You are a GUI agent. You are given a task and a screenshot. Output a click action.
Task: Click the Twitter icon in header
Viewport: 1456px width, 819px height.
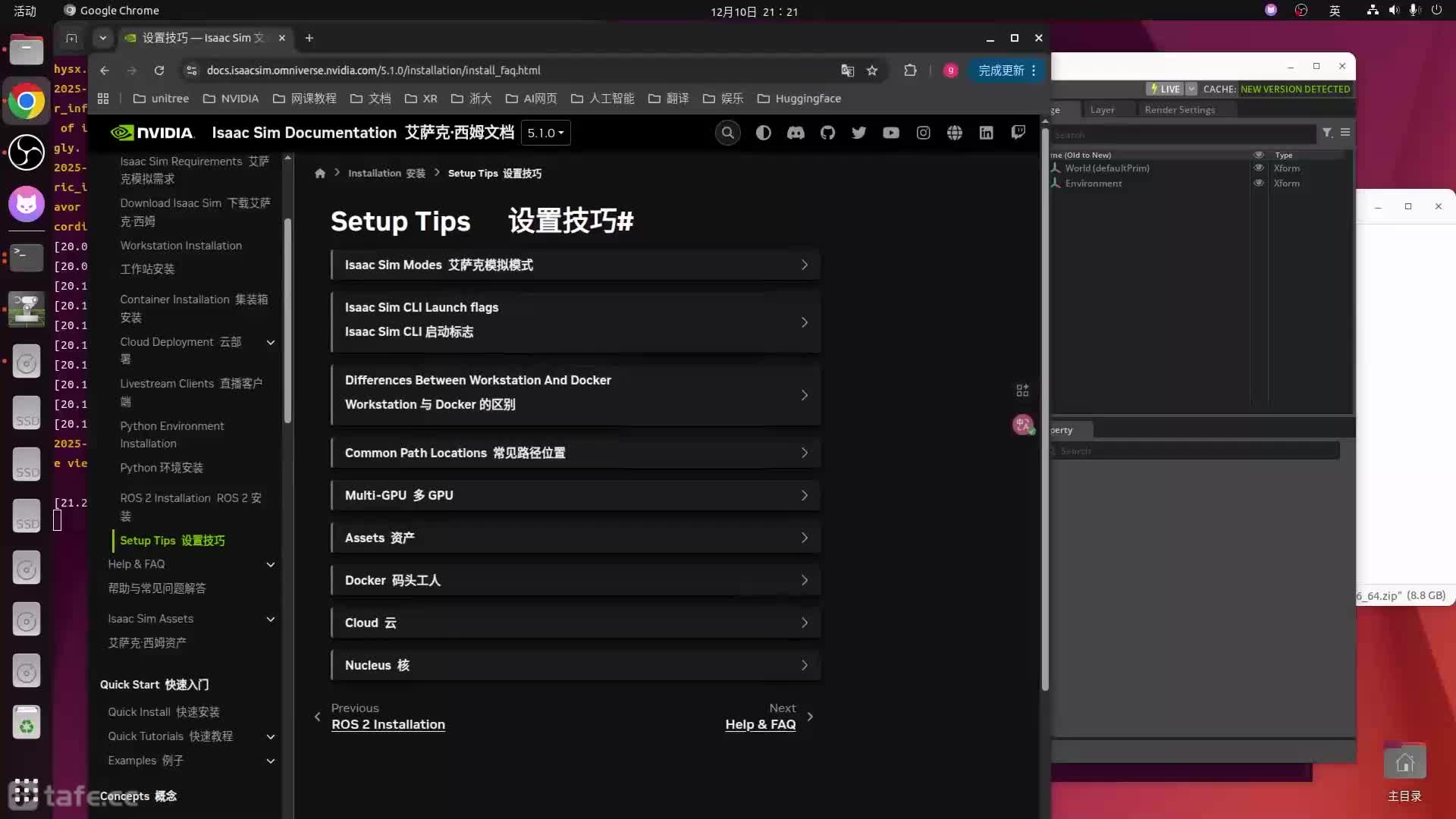pyautogui.click(x=858, y=133)
